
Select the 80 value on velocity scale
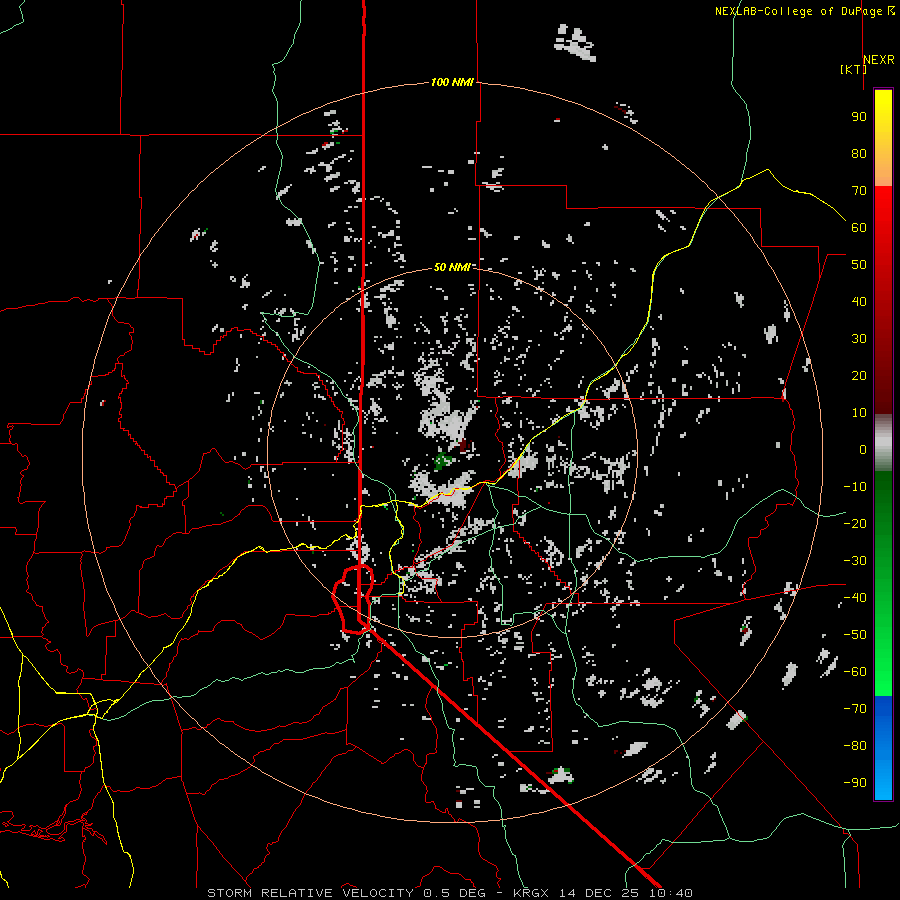(859, 154)
